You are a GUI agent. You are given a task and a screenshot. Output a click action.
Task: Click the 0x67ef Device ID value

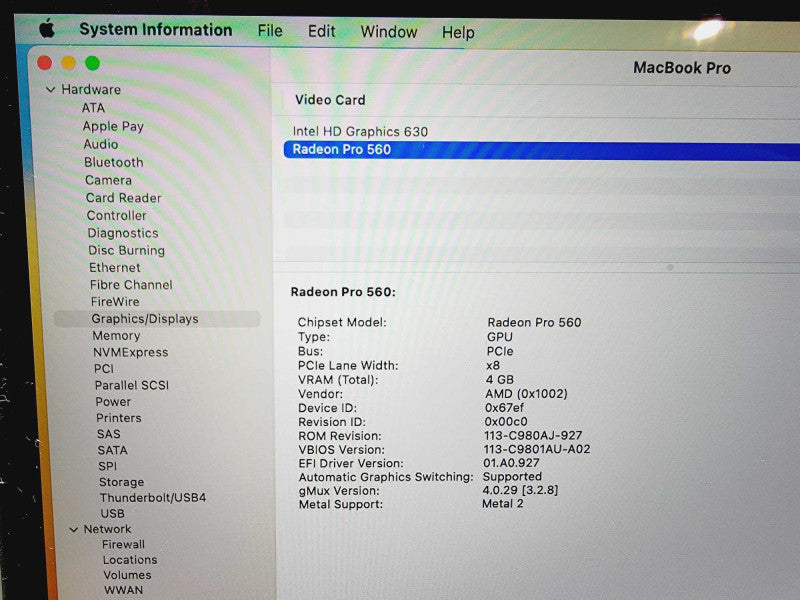click(x=504, y=408)
